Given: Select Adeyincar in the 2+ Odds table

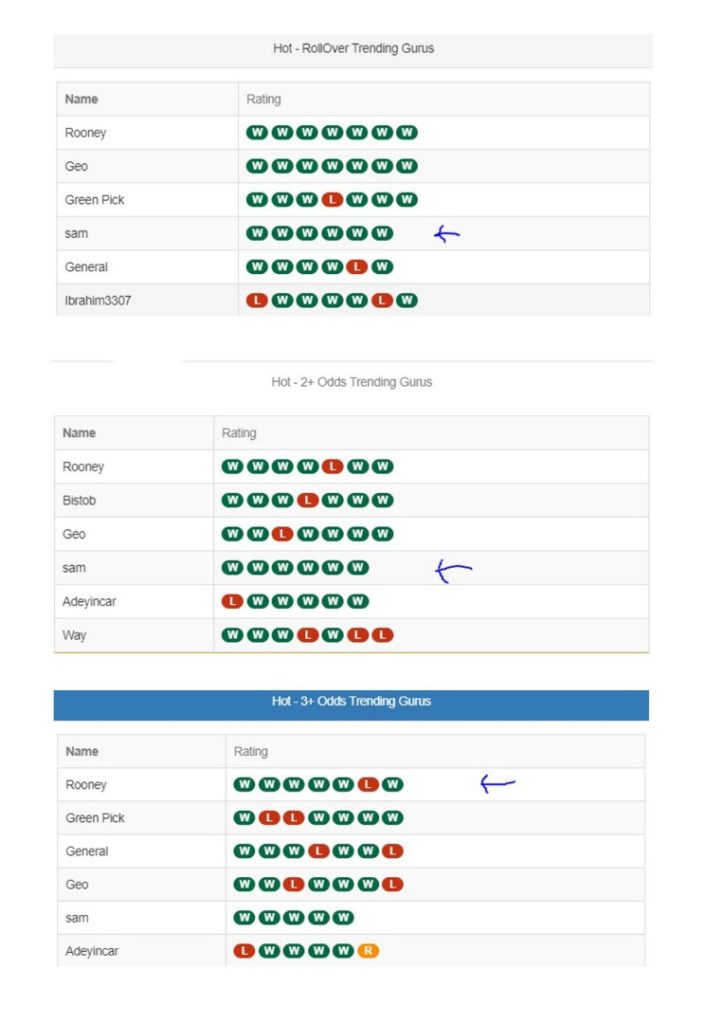Looking at the screenshot, I should [x=89, y=601].
